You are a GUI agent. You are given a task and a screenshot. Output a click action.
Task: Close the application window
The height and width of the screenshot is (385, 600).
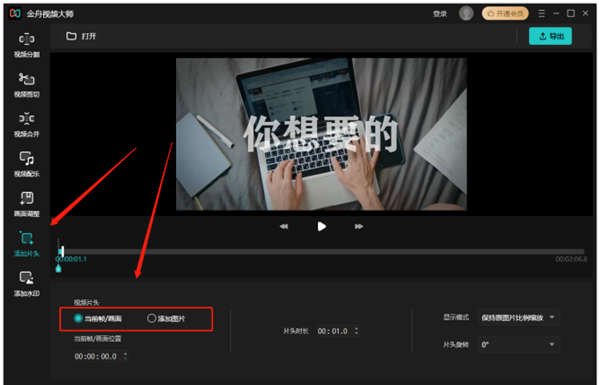coord(585,13)
